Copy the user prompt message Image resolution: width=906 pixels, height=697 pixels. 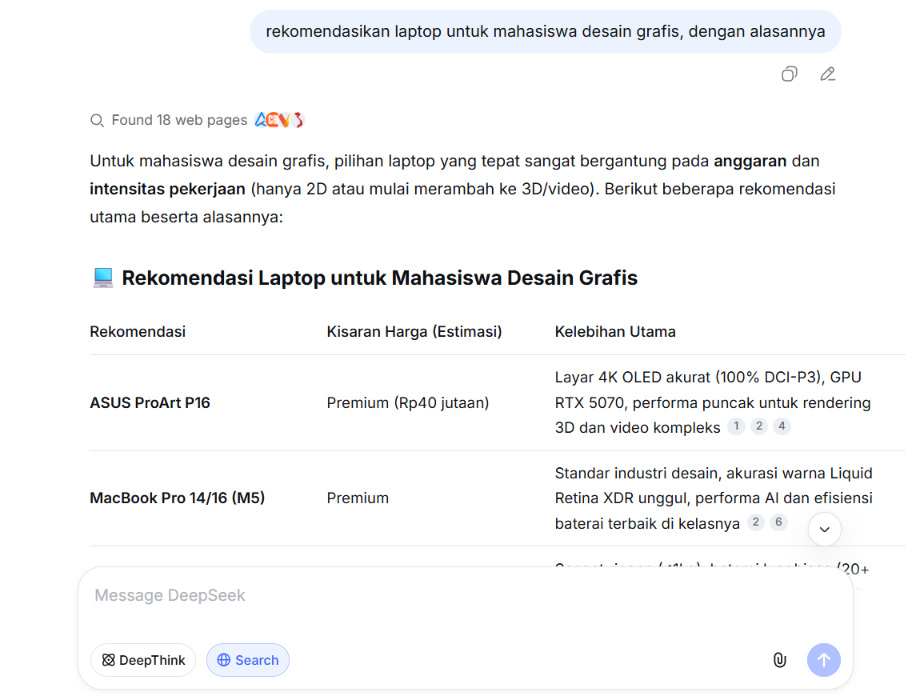pyautogui.click(x=789, y=74)
